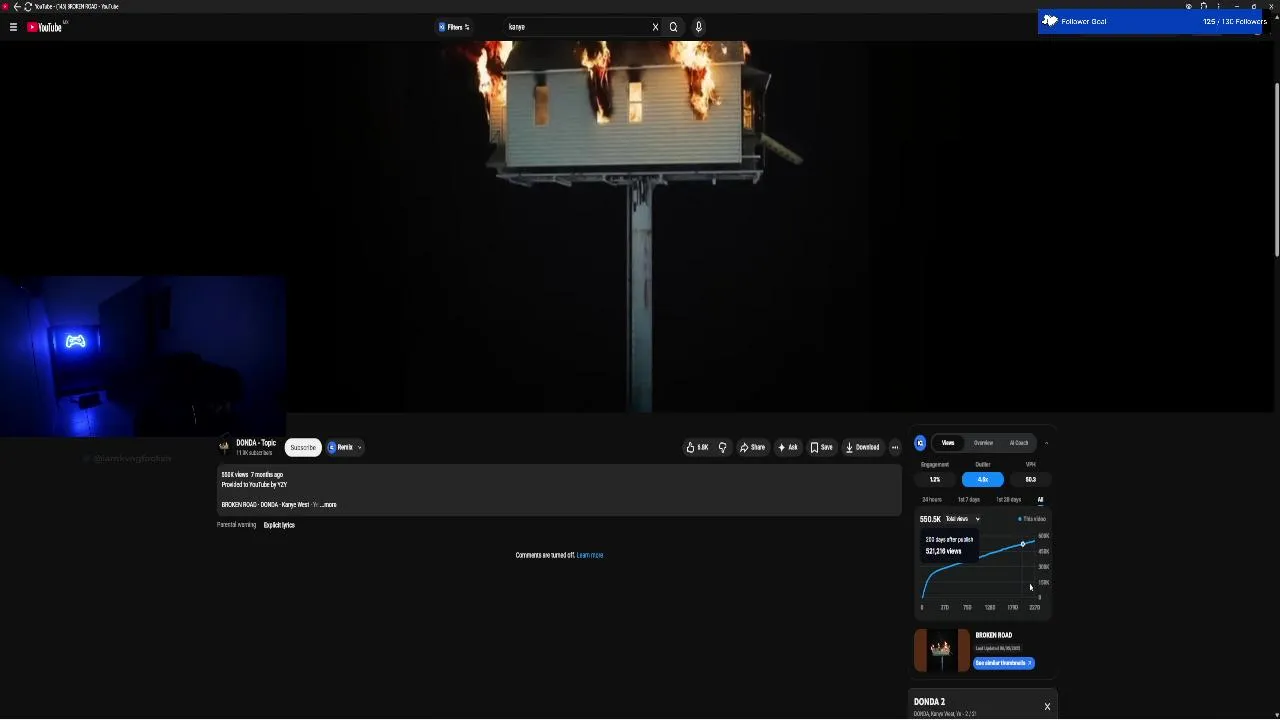Click the 550.5K total views figure

pyautogui.click(x=930, y=519)
